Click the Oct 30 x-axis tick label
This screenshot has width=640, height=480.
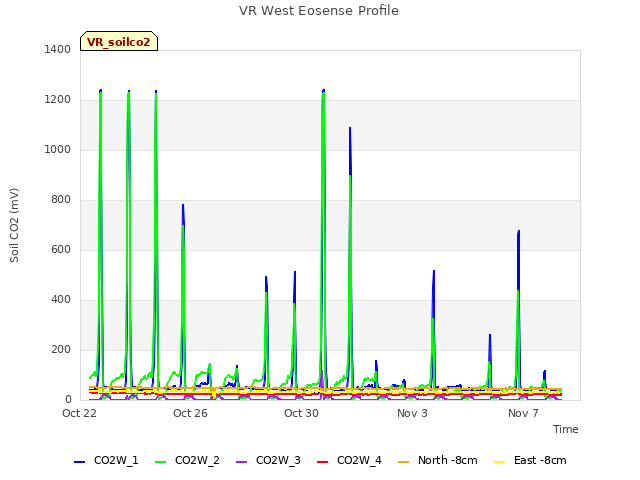coord(301,413)
